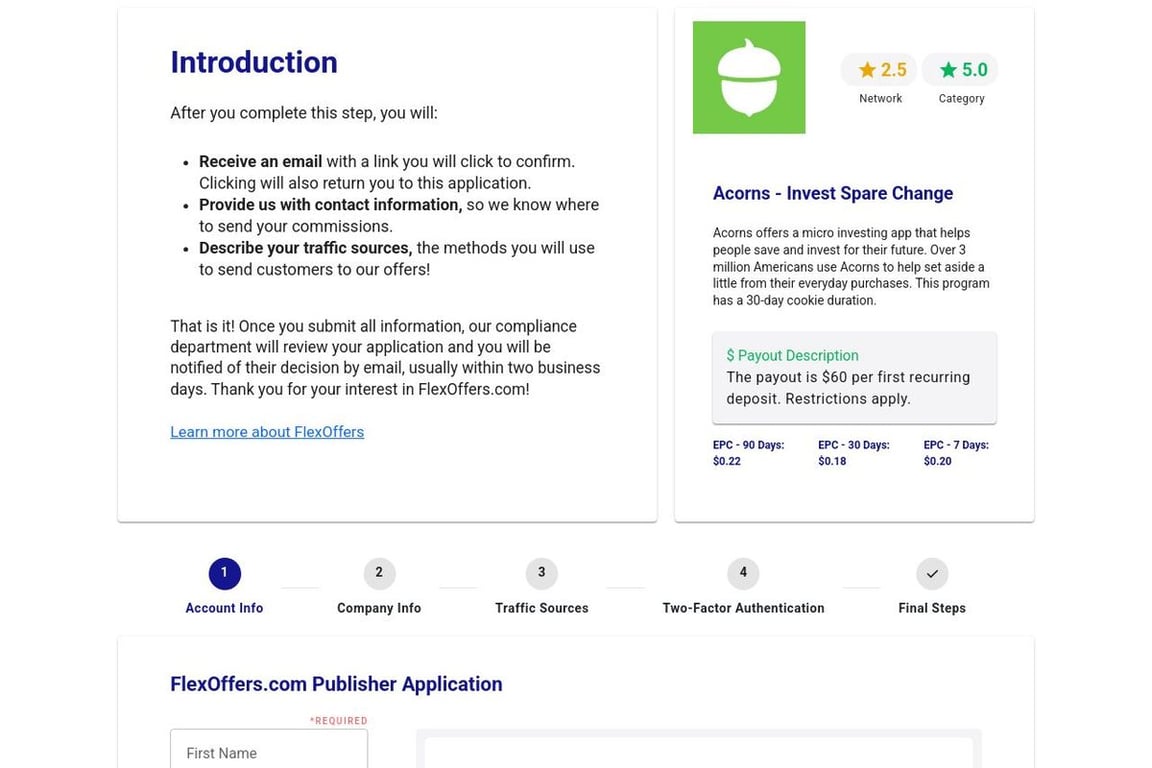Select step 4 Two-Factor Authentication circle
The width and height of the screenshot is (1152, 768).
point(743,573)
